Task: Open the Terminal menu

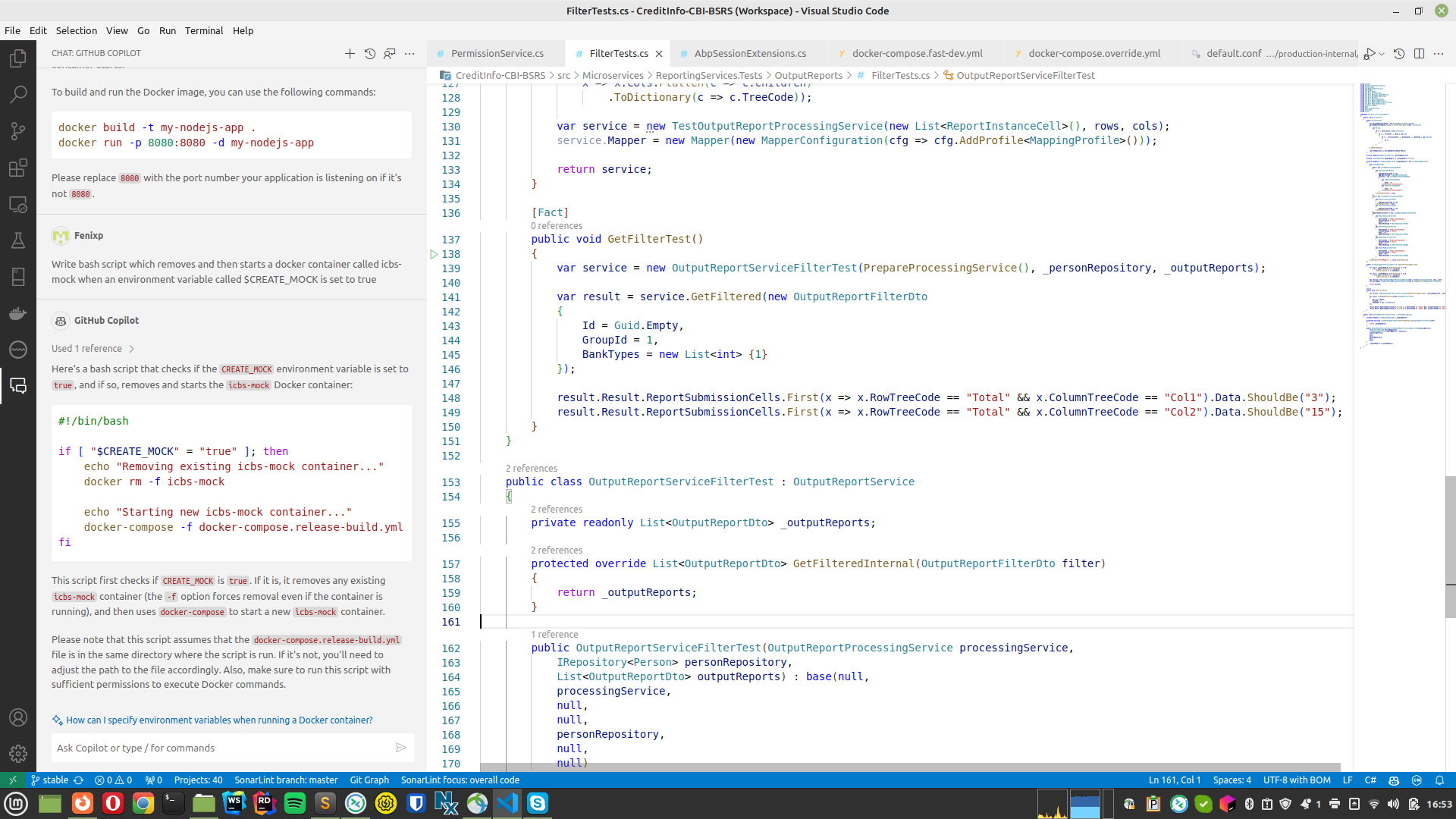Action: (203, 30)
